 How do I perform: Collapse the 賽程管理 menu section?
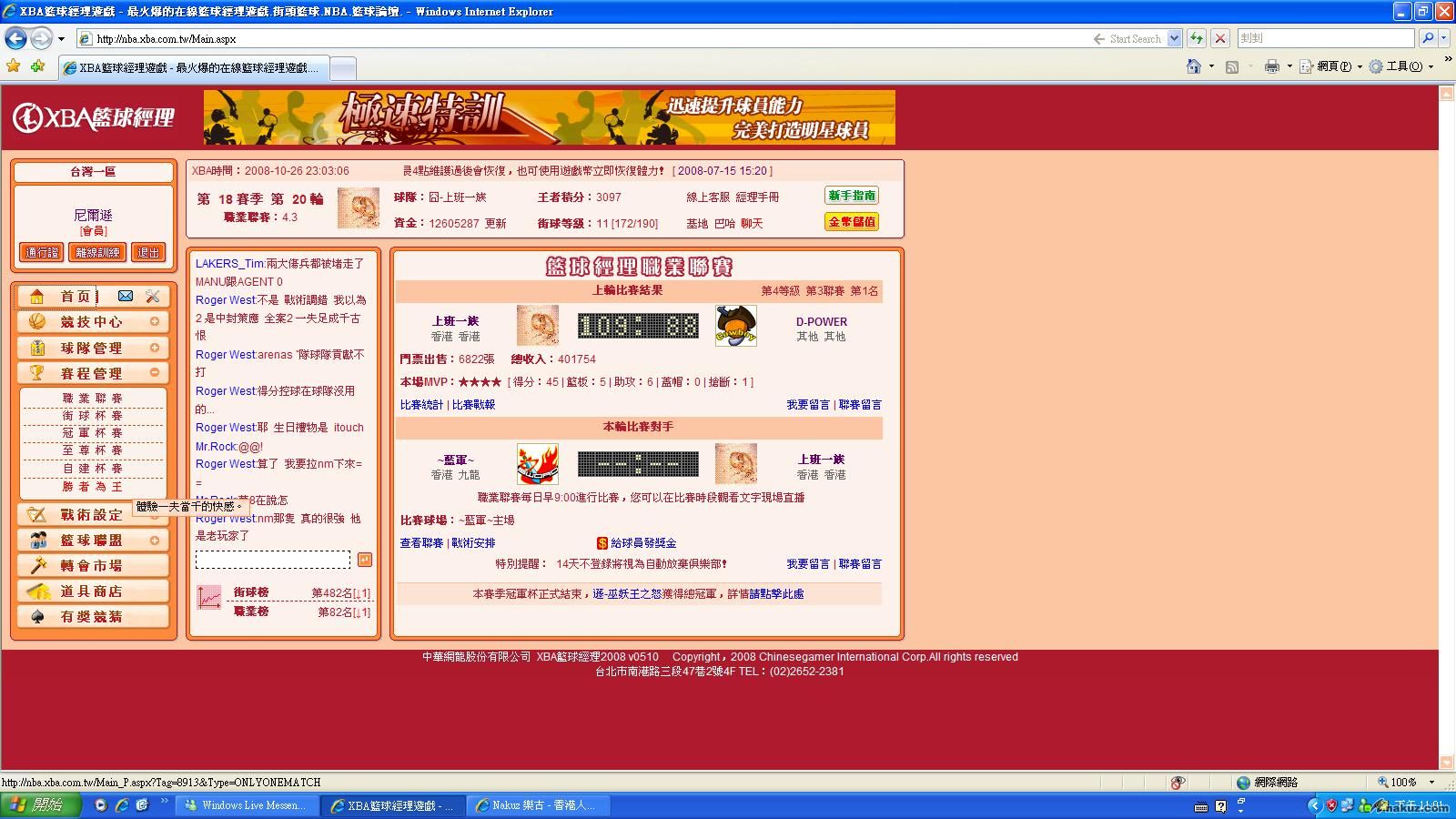point(155,372)
